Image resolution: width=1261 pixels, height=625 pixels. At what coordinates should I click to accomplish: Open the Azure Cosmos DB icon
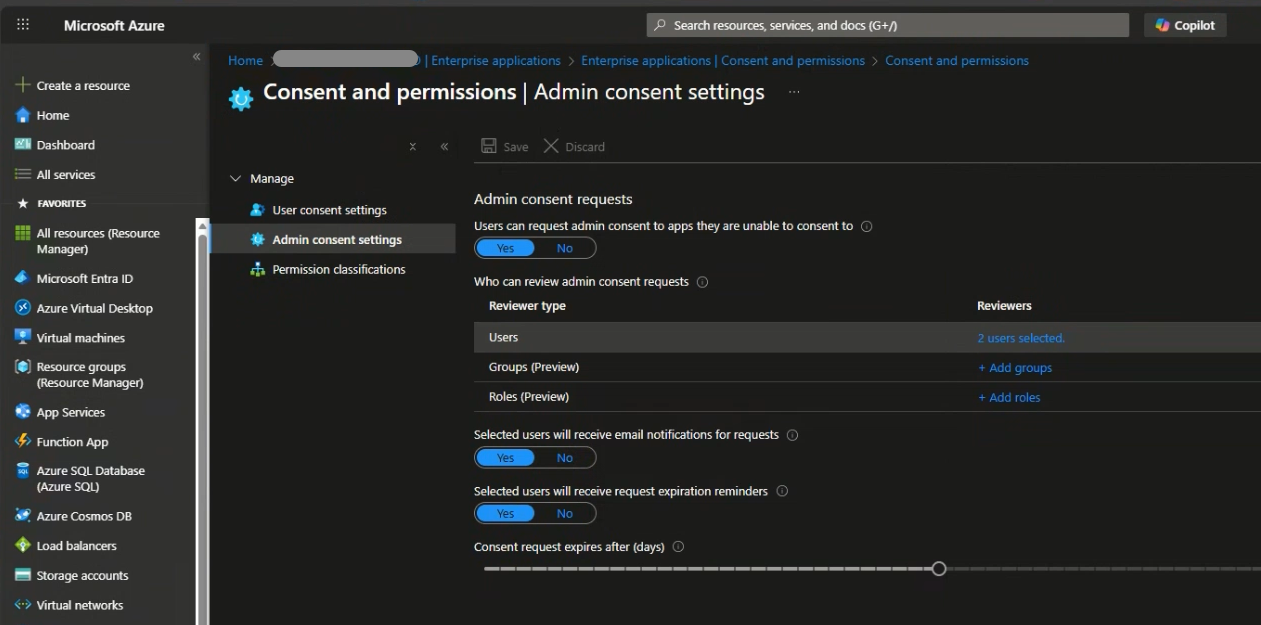23,515
